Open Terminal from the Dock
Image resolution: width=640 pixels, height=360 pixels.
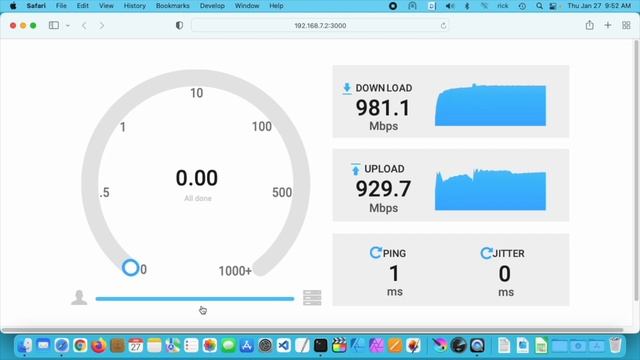320,345
